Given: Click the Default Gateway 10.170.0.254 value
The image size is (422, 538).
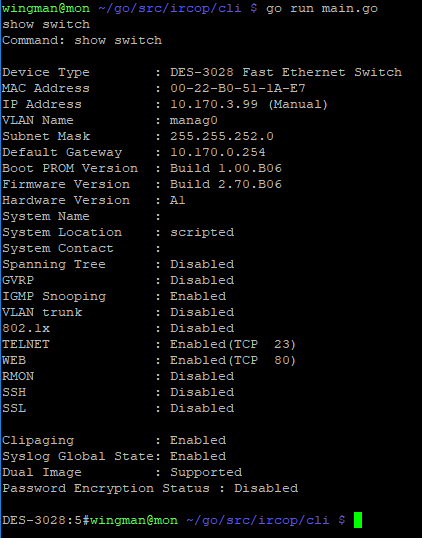Looking at the screenshot, I should [218, 152].
